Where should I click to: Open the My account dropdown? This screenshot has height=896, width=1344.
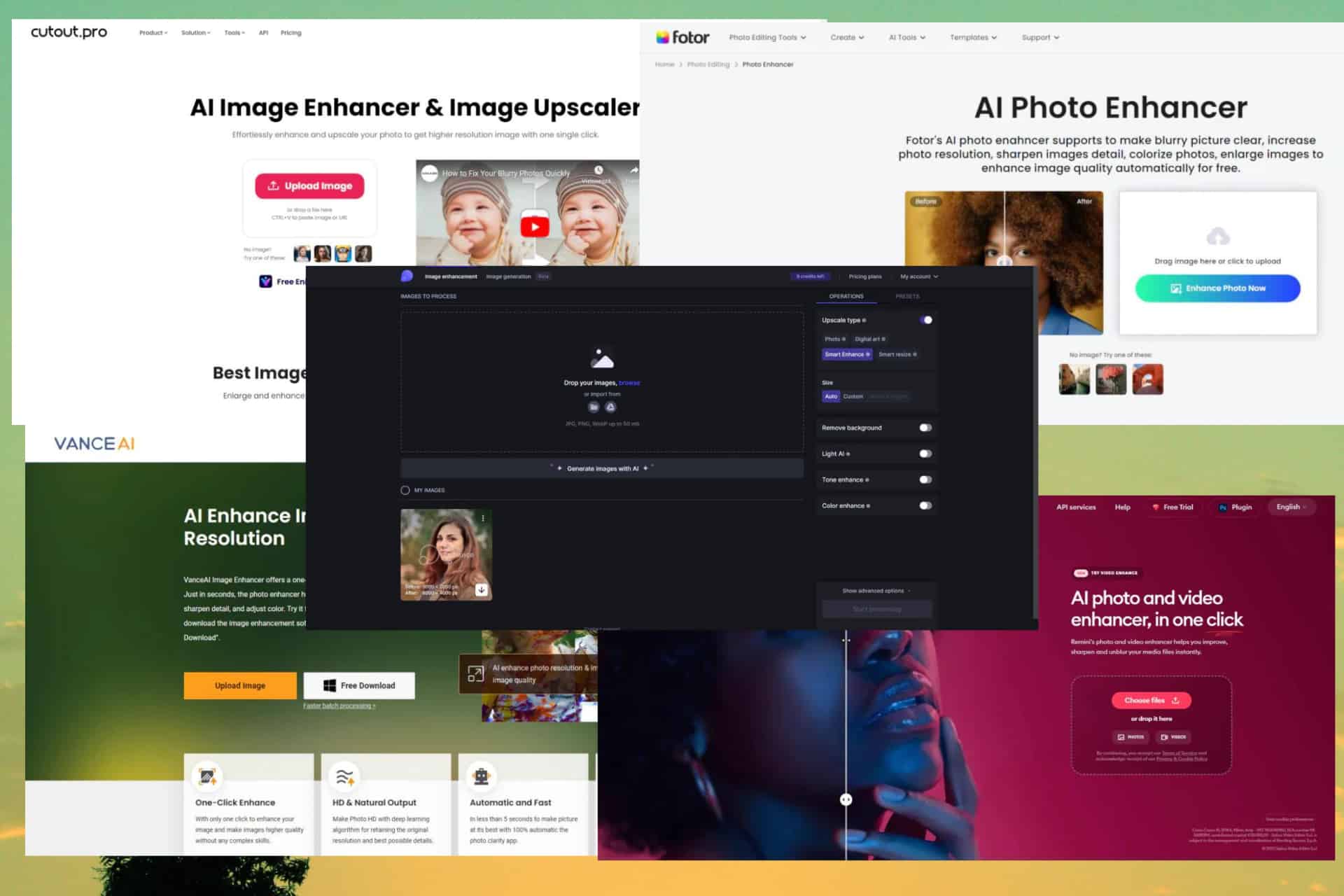[x=919, y=276]
